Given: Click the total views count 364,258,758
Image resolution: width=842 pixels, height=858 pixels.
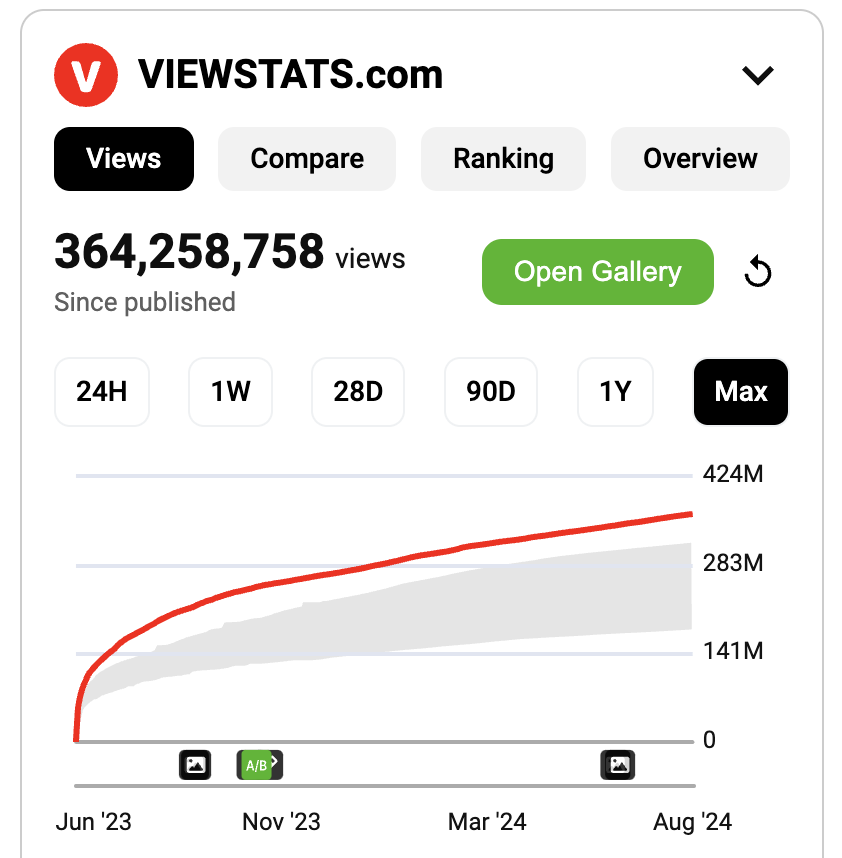Looking at the screenshot, I should point(189,252).
